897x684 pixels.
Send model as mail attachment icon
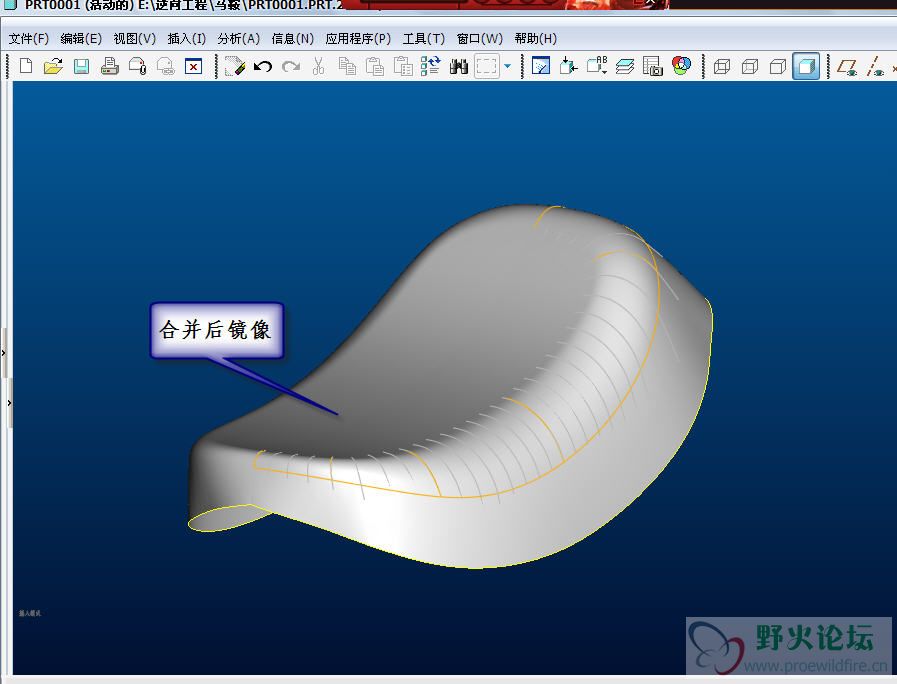click(138, 66)
